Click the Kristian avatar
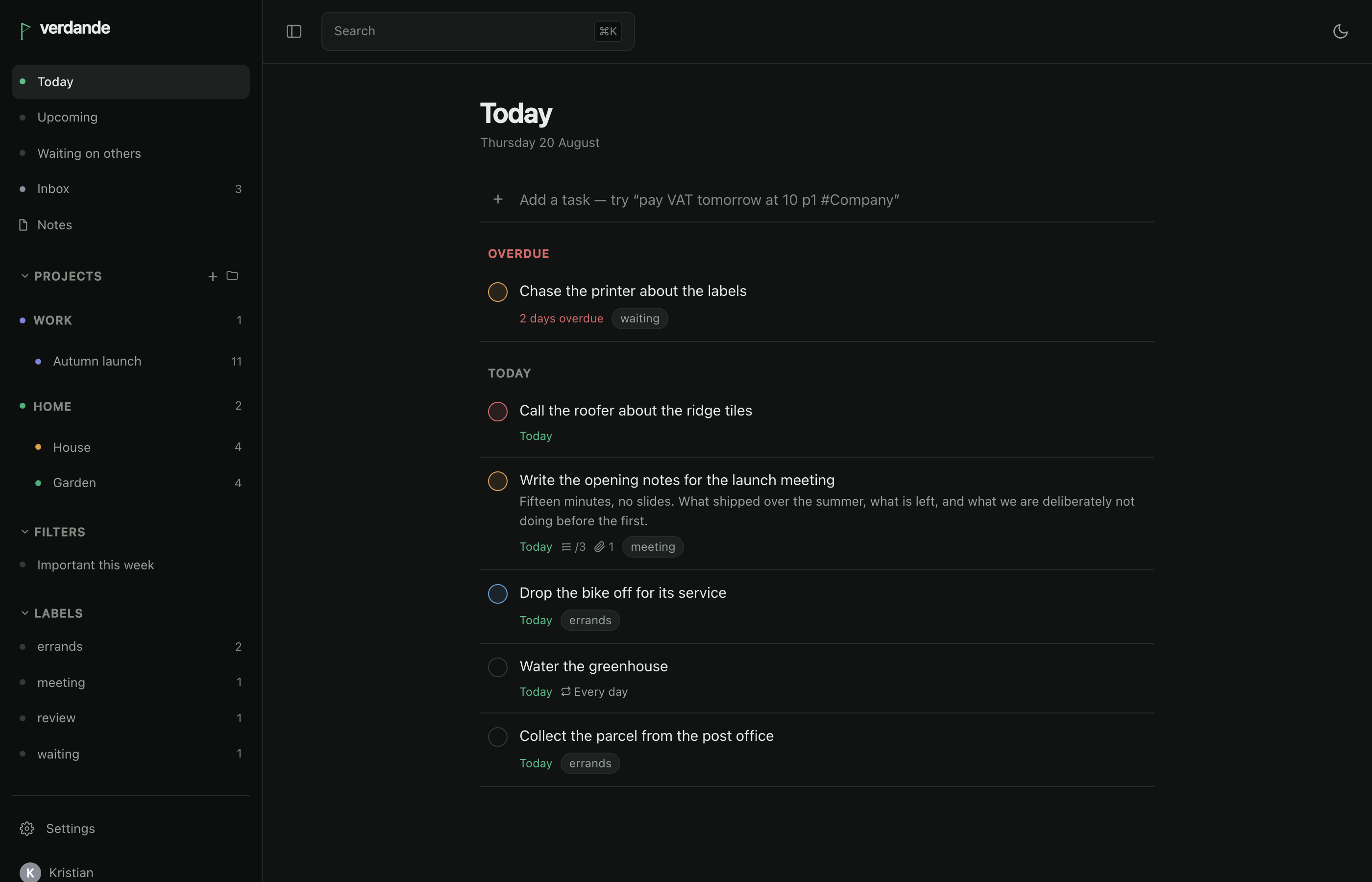This screenshot has width=1372, height=882. coord(30,872)
